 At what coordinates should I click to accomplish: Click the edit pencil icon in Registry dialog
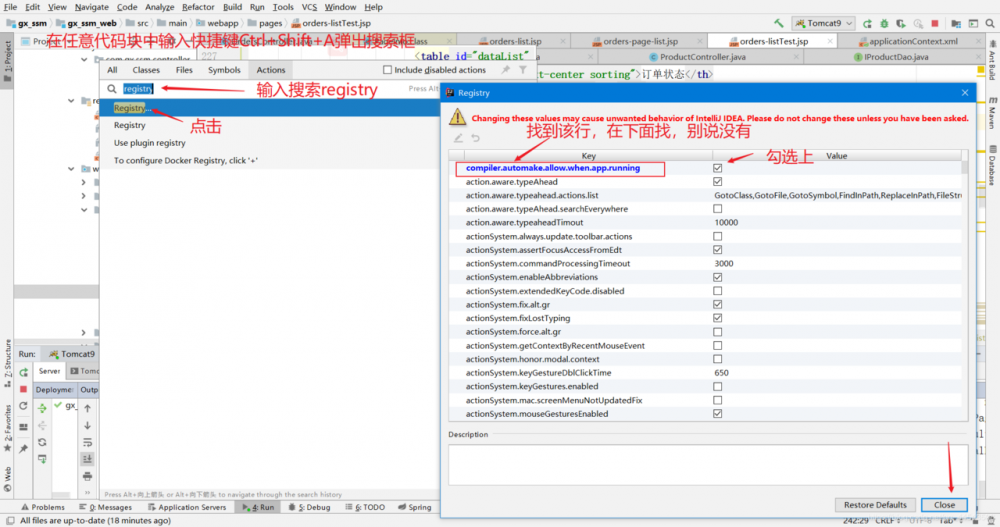tap(458, 138)
